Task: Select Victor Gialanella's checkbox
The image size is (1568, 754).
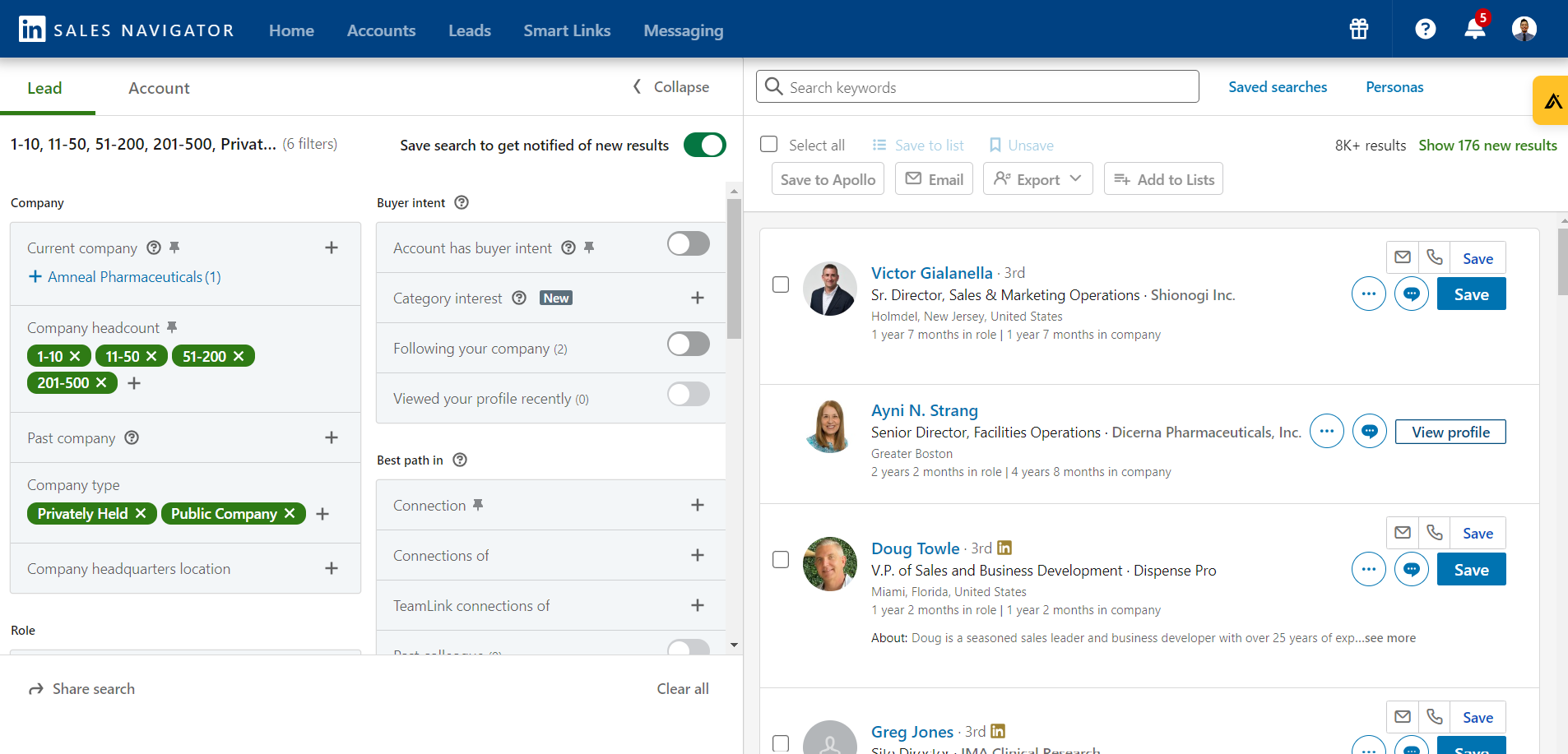Action: click(781, 284)
